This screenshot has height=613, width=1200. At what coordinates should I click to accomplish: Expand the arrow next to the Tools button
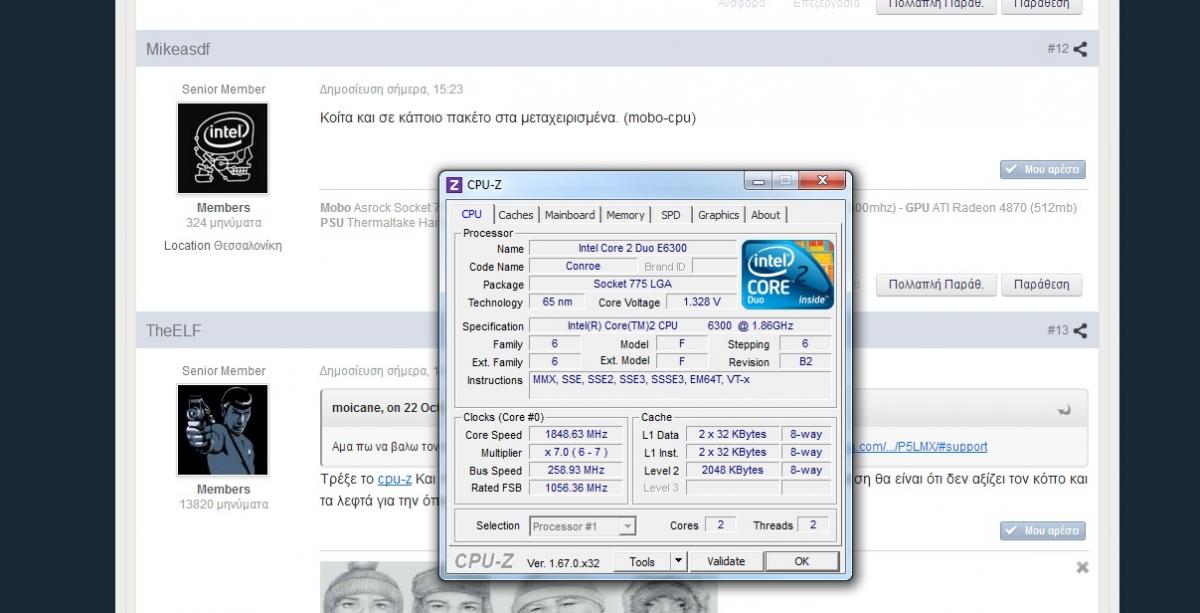tap(679, 561)
